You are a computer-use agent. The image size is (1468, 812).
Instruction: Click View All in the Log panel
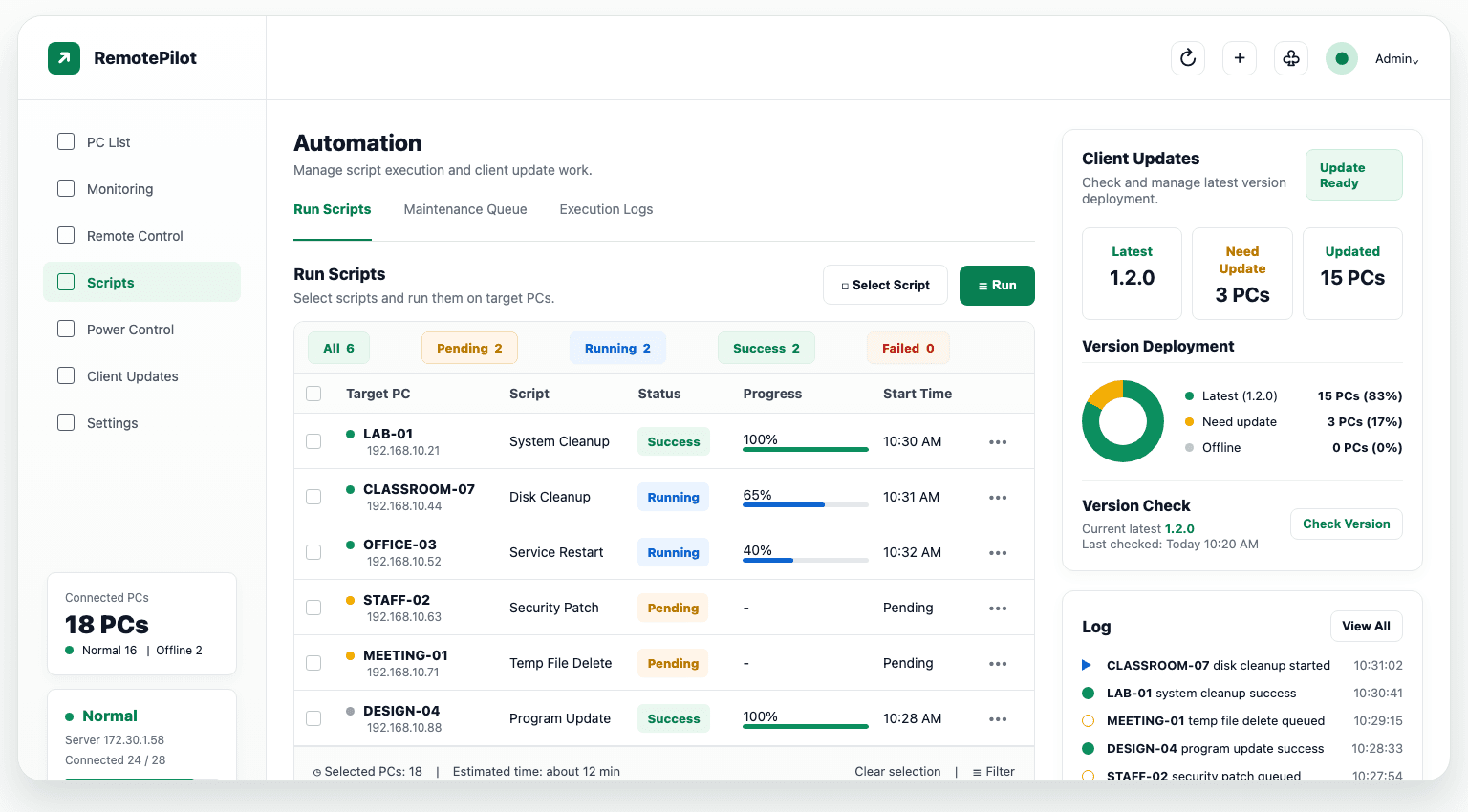pyautogui.click(x=1367, y=627)
